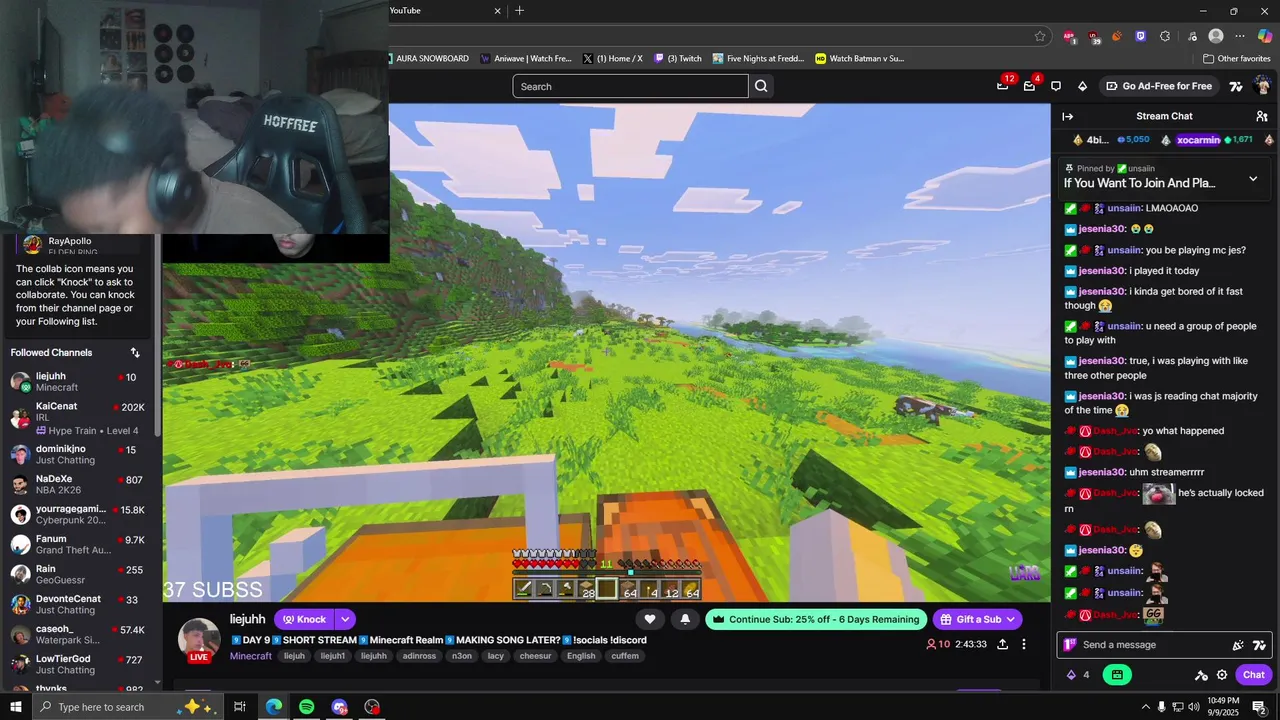The width and height of the screenshot is (1280, 720).
Task: Click the share icon below the stream
Action: pyautogui.click(x=1002, y=644)
